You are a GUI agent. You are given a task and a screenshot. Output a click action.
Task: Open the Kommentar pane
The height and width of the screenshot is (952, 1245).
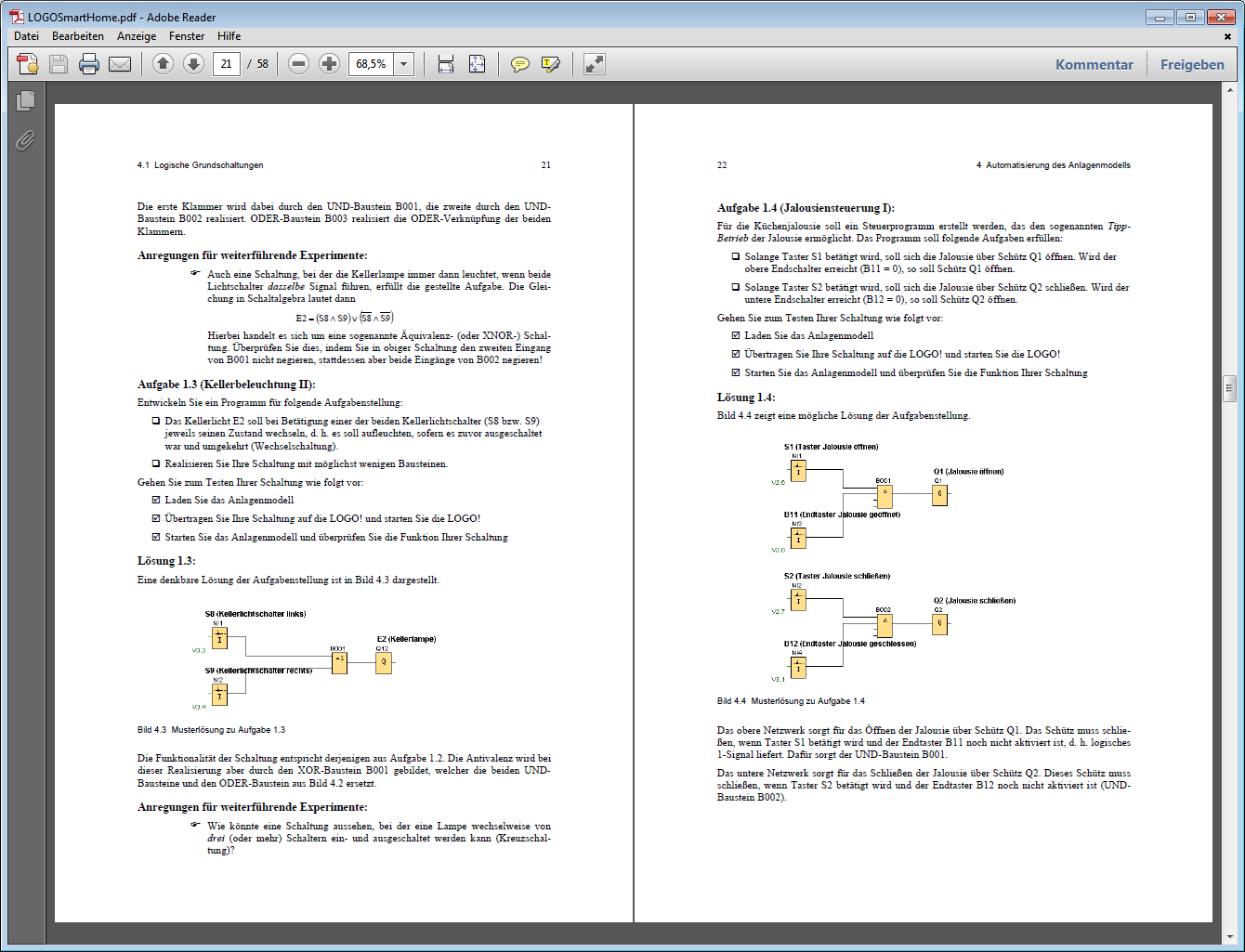(1094, 64)
